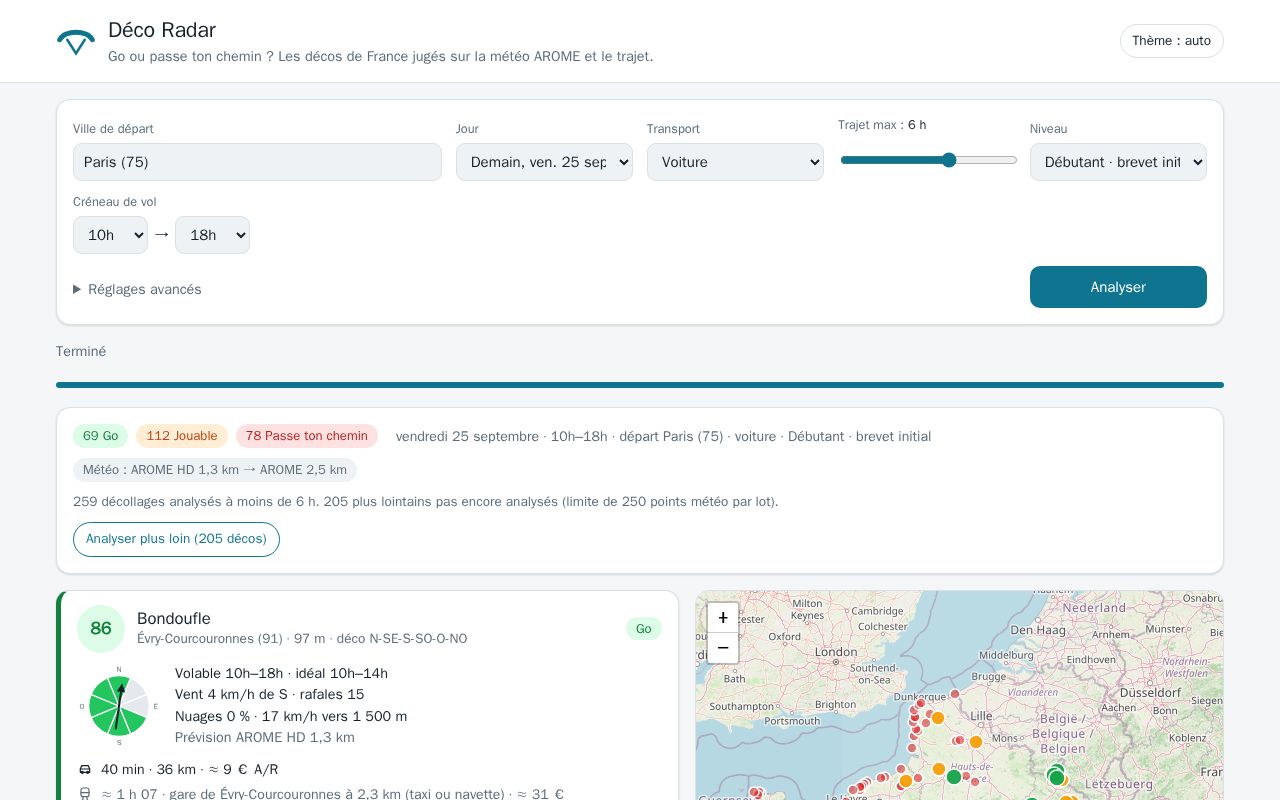Click the wind compass rose for Bondoufle
The height and width of the screenshot is (800, 1280).
pyautogui.click(x=119, y=706)
